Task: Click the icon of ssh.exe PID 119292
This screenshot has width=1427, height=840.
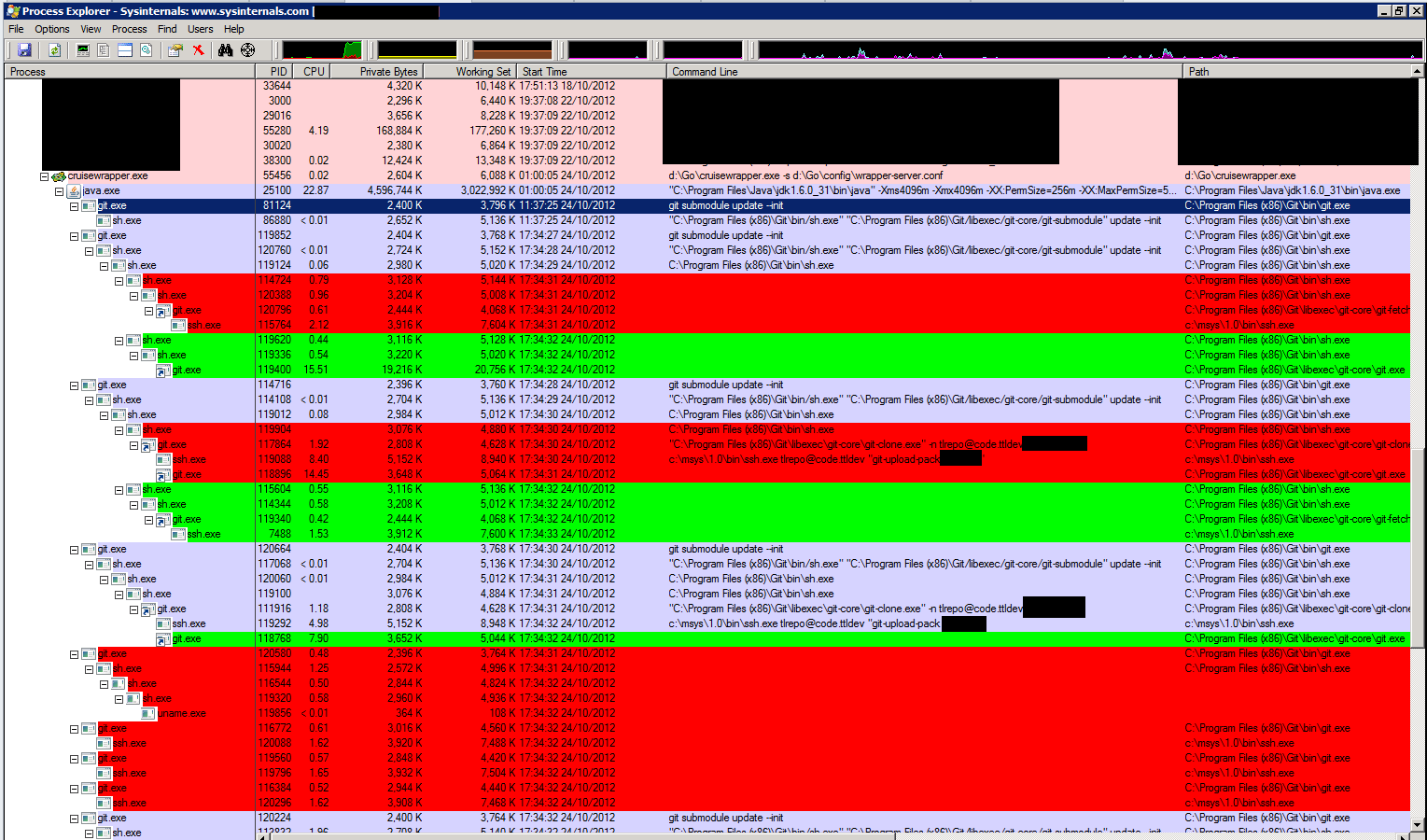Action: point(163,623)
